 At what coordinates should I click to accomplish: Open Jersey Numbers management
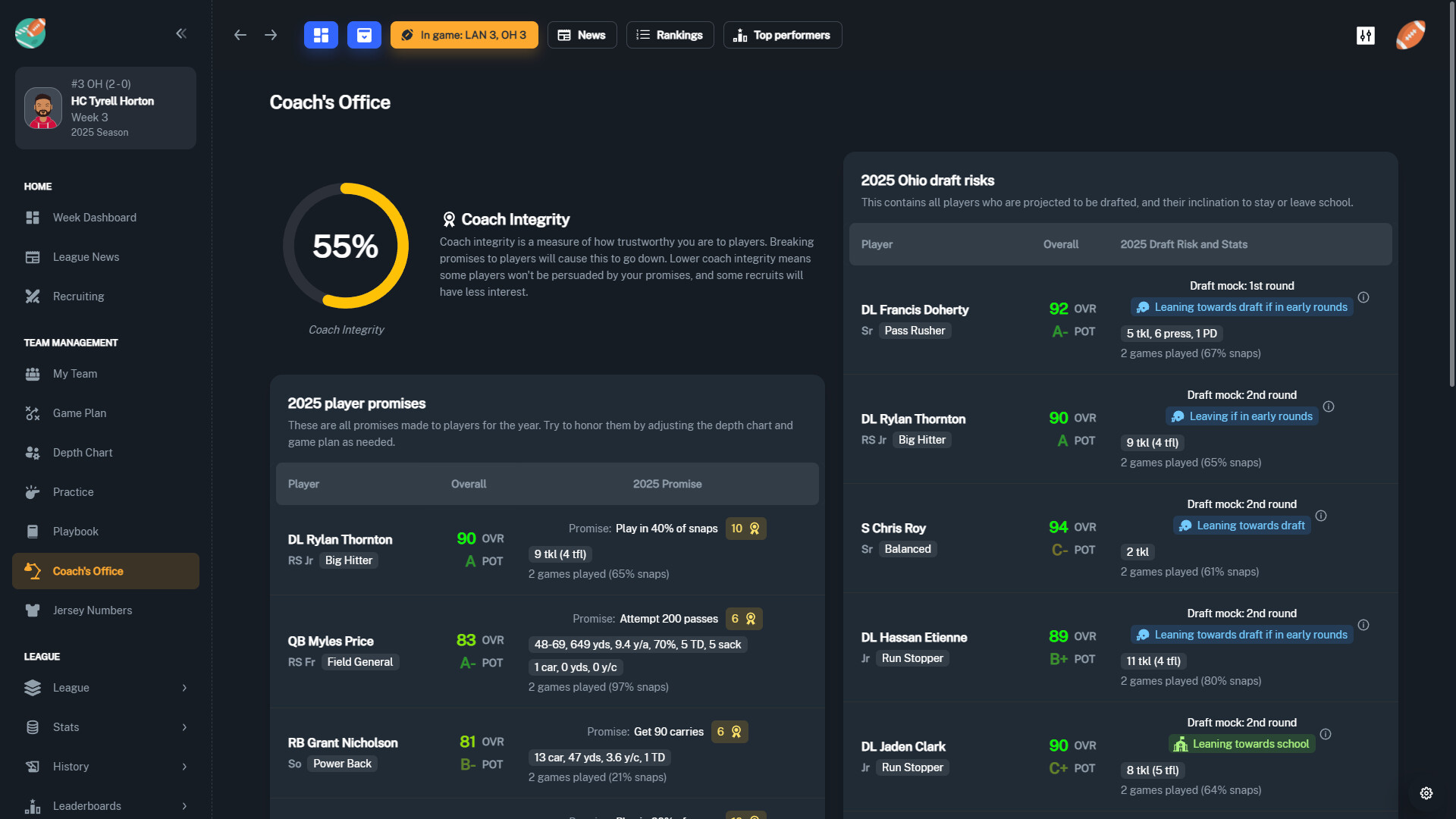coord(93,610)
